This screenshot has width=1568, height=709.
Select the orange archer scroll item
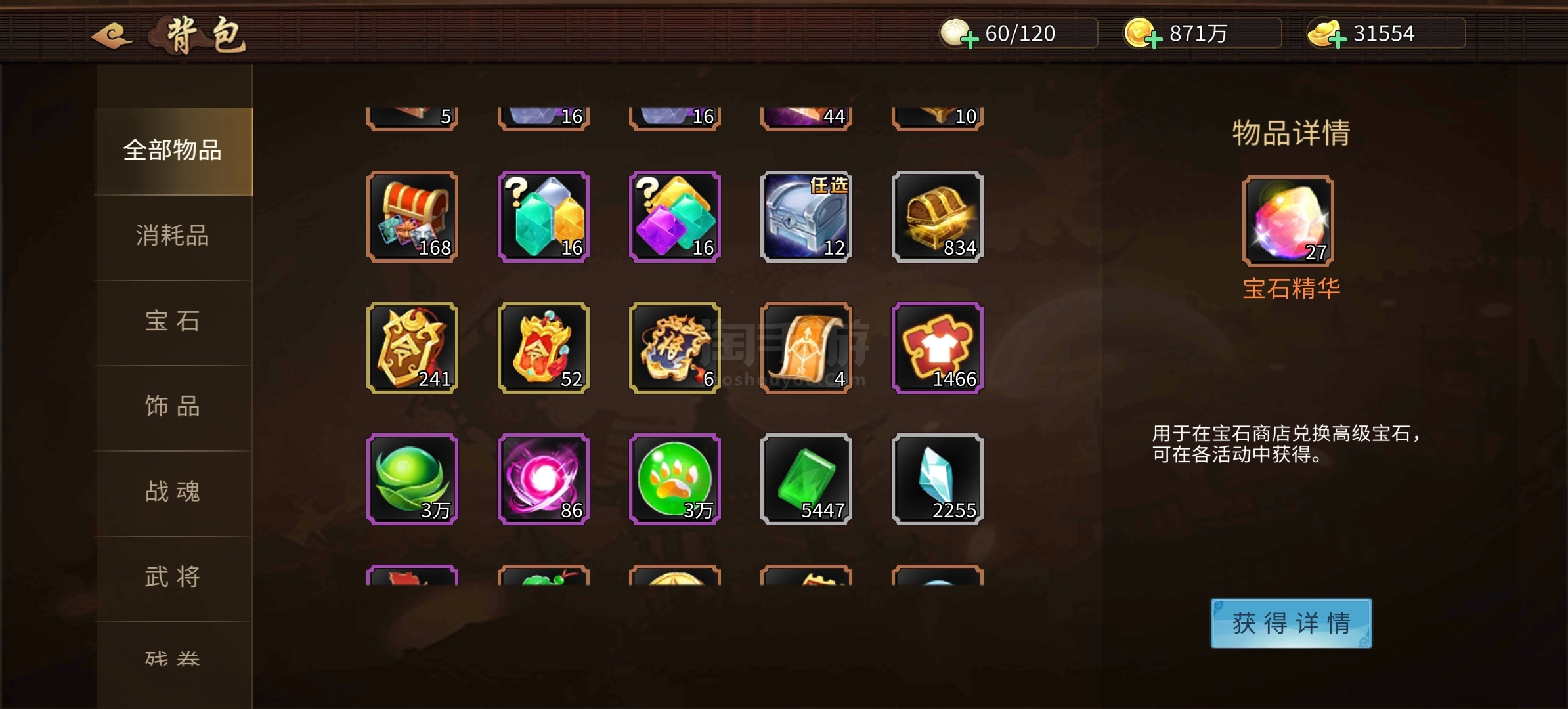[806, 348]
